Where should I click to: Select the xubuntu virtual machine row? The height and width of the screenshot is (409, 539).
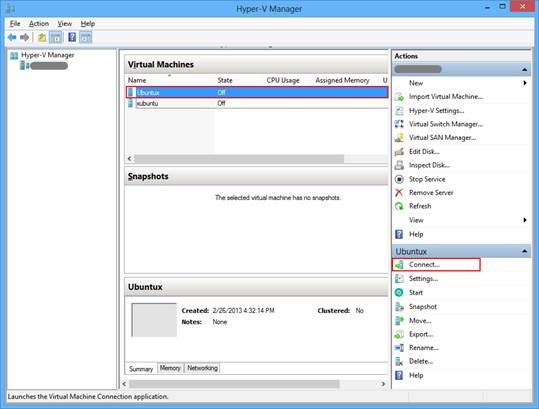coord(257,103)
